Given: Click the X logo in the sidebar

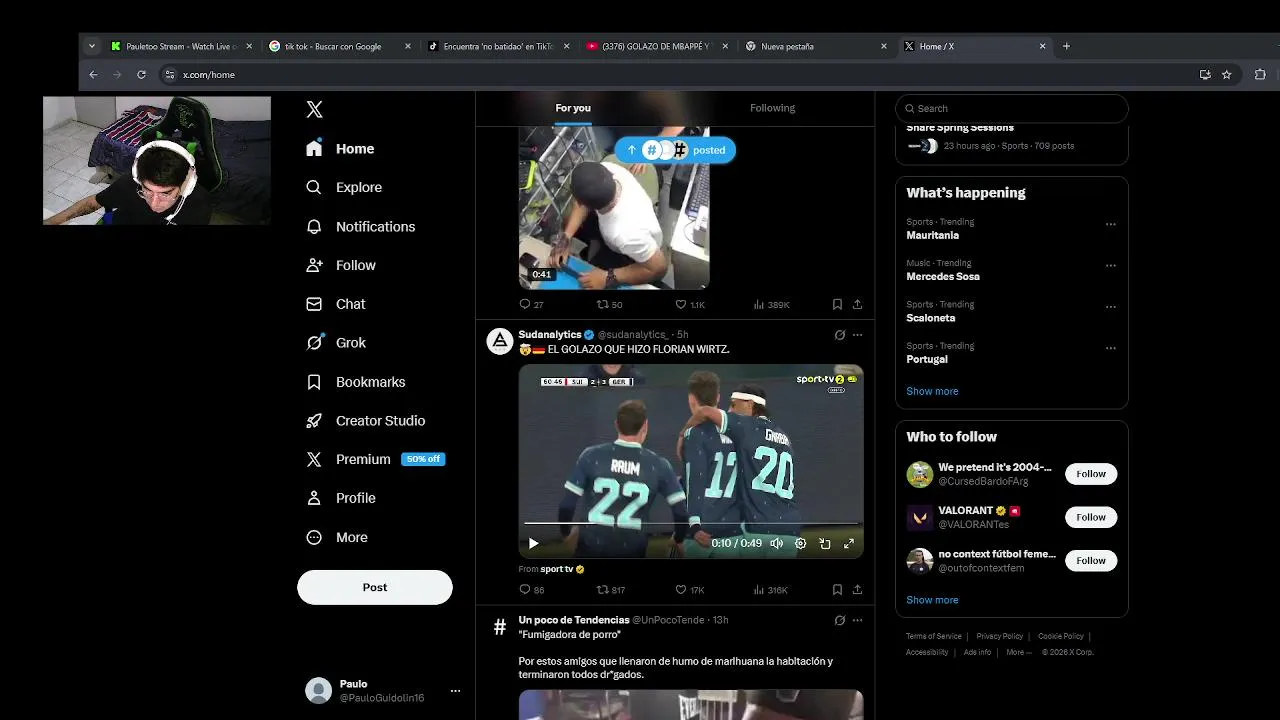Looking at the screenshot, I should tap(314, 110).
